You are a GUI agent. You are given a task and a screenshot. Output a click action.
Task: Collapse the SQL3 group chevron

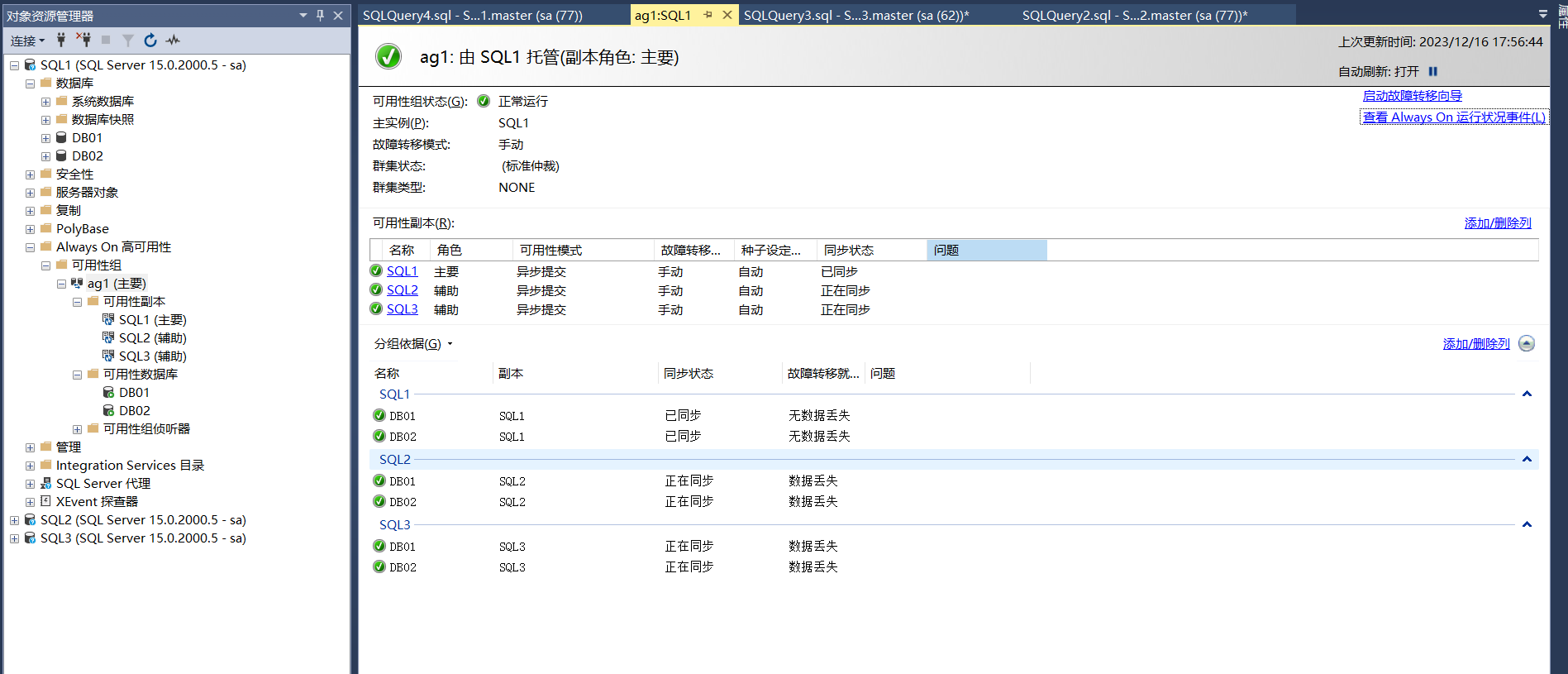tap(1527, 525)
